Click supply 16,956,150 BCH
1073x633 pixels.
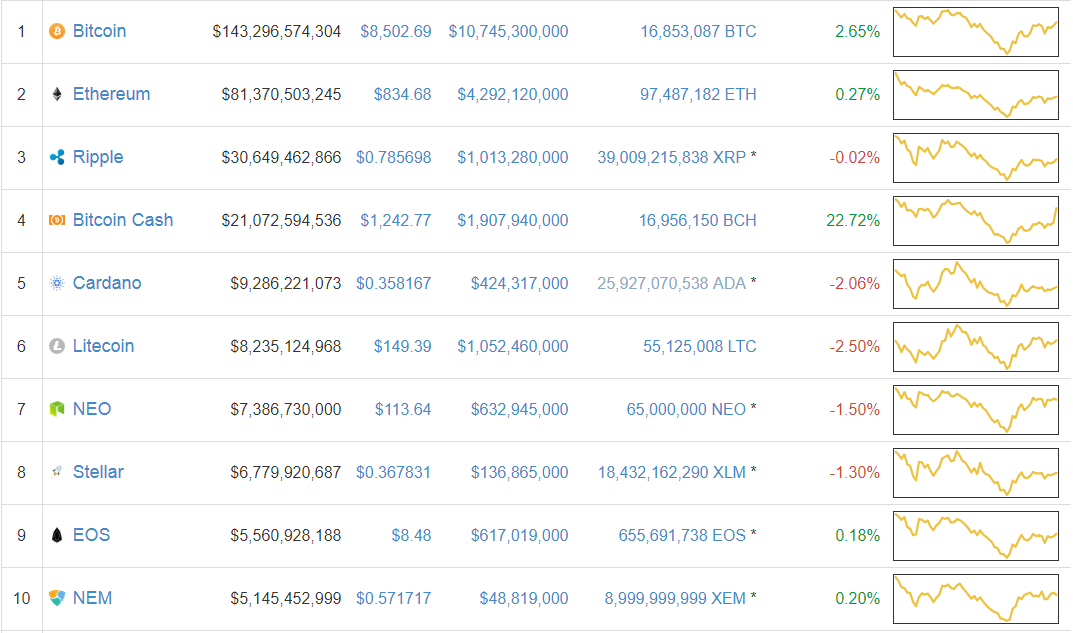(x=697, y=220)
